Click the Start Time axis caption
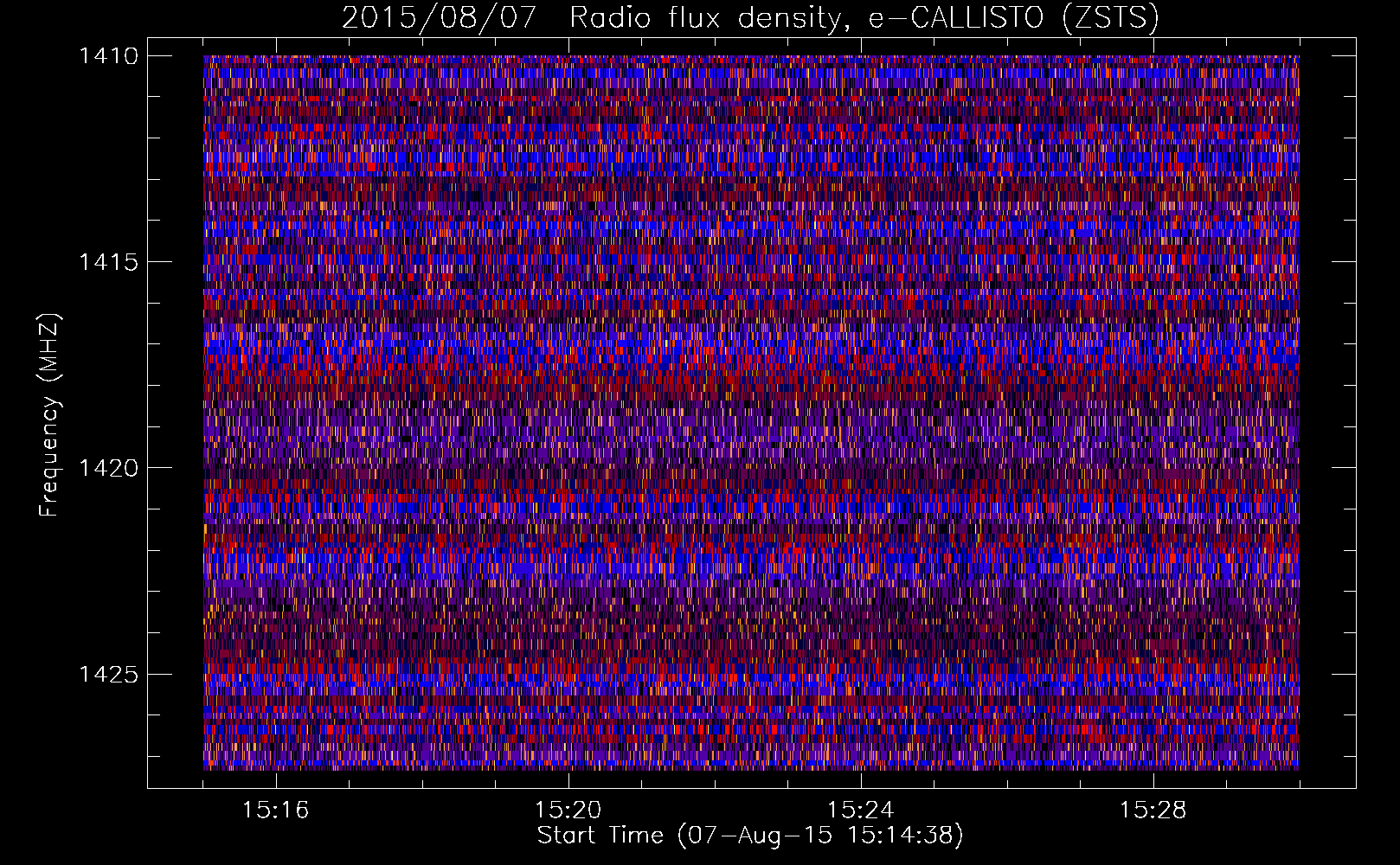The height and width of the screenshot is (865, 1400). coord(750,836)
